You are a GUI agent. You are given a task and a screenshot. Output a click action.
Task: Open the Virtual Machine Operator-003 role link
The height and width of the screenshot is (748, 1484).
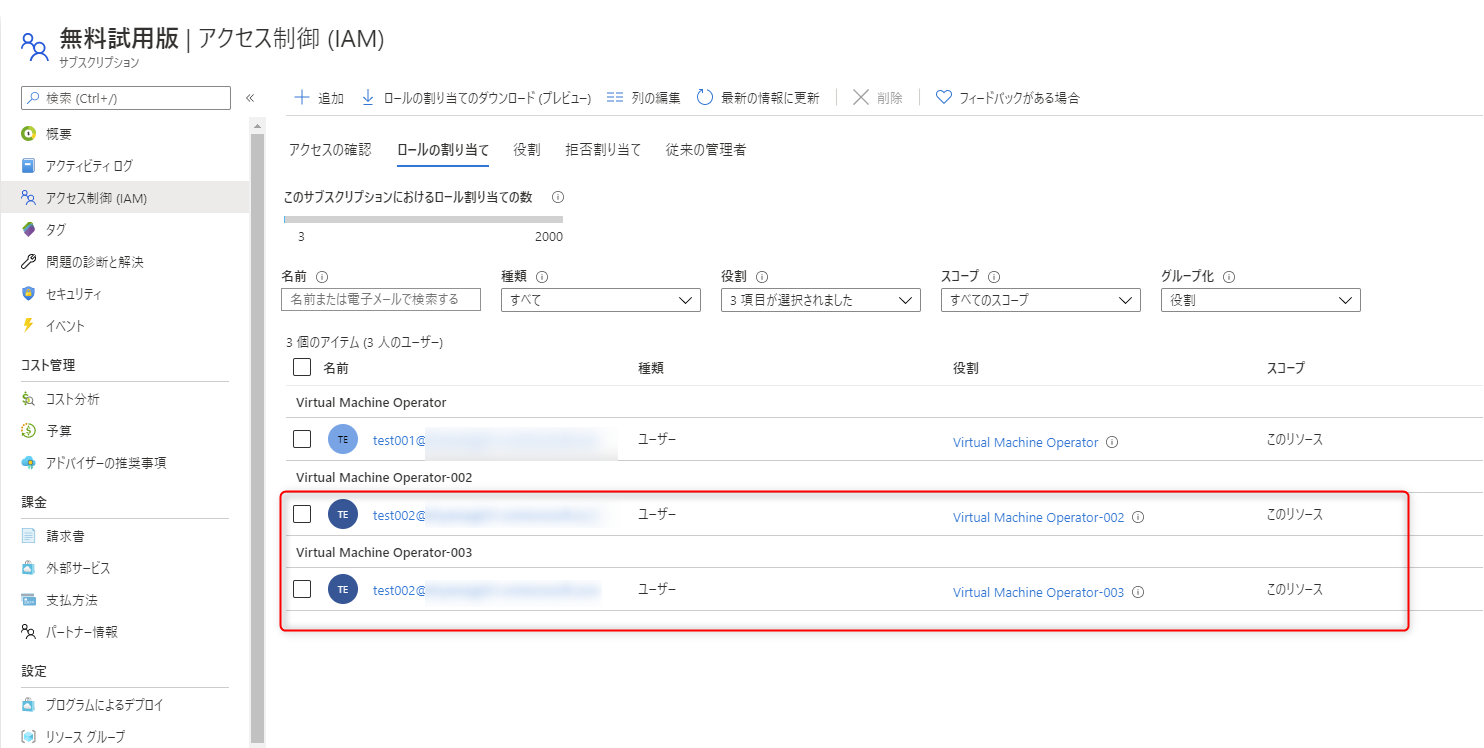[x=1038, y=593]
